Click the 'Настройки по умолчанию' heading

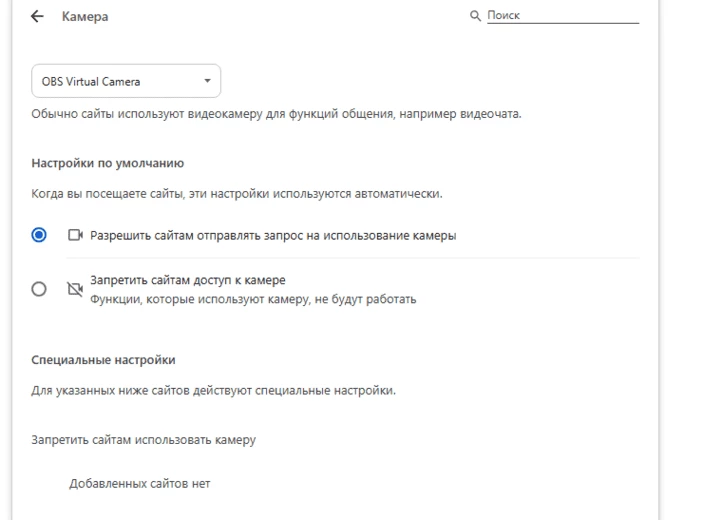tap(108, 163)
